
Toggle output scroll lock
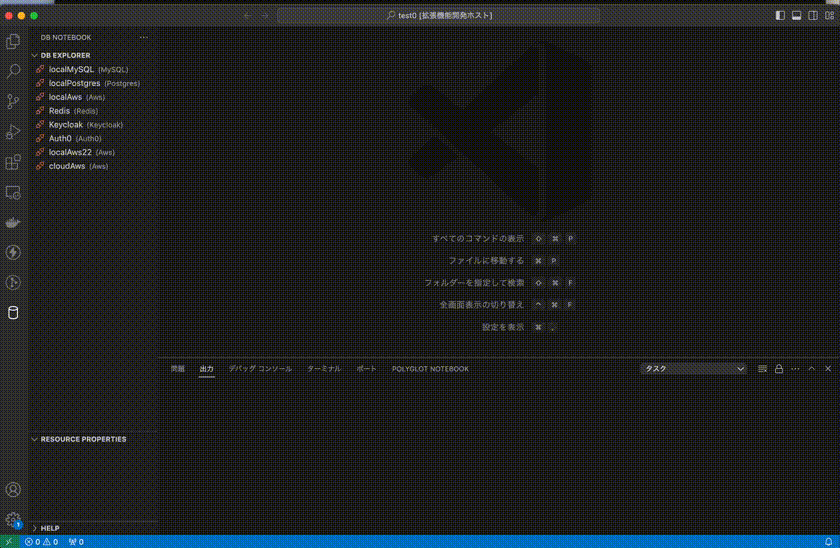click(779, 369)
